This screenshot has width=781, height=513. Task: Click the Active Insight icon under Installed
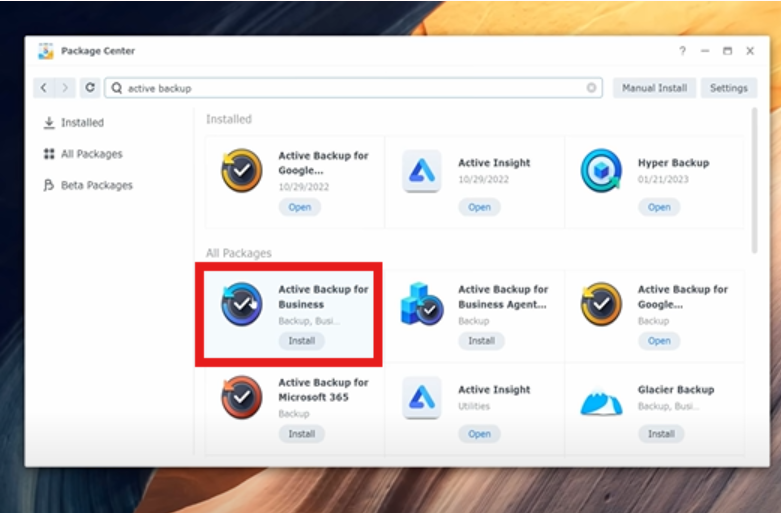click(x=421, y=170)
